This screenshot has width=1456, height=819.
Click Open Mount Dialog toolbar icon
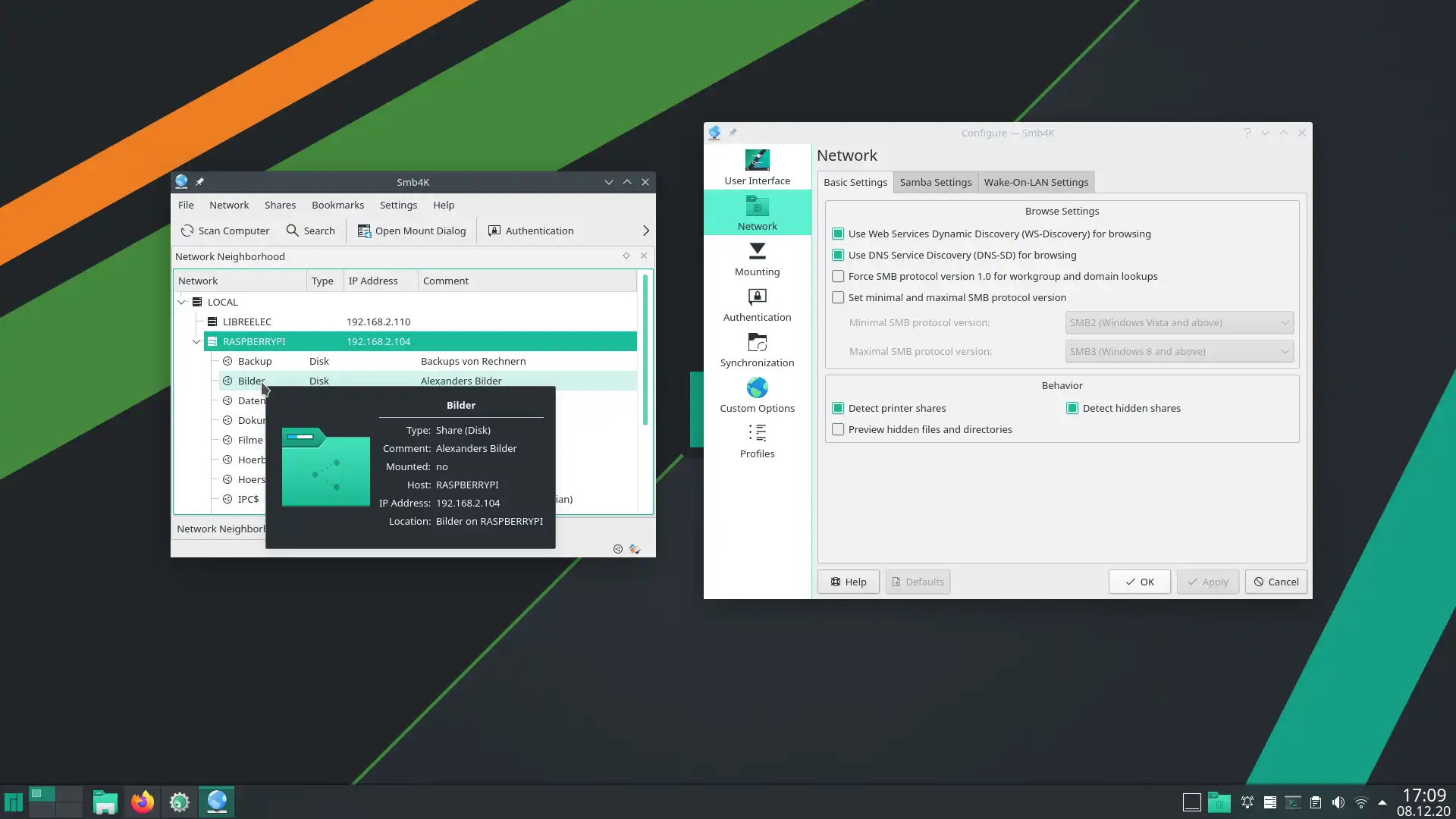tap(364, 231)
